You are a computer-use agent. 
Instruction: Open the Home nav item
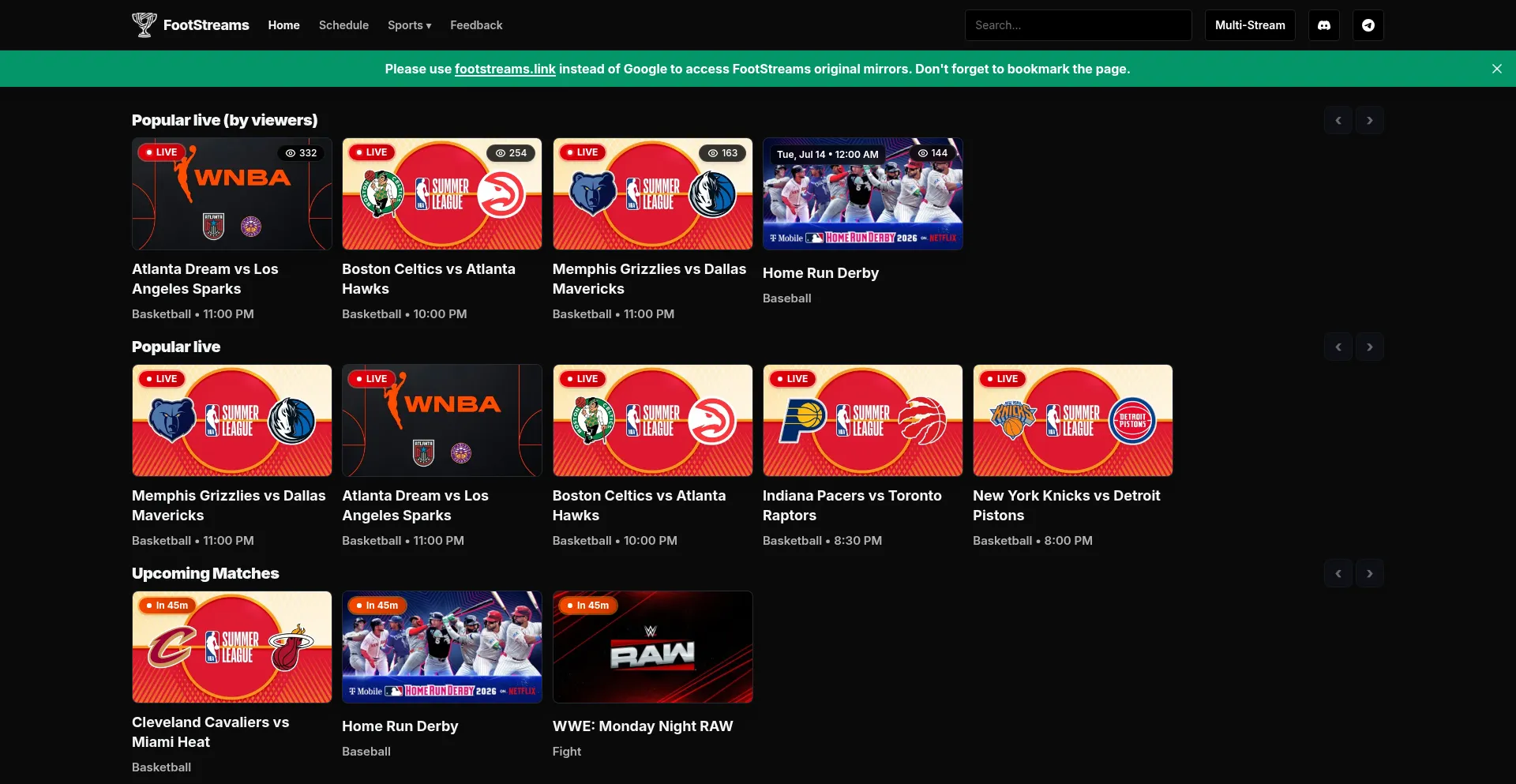283,25
